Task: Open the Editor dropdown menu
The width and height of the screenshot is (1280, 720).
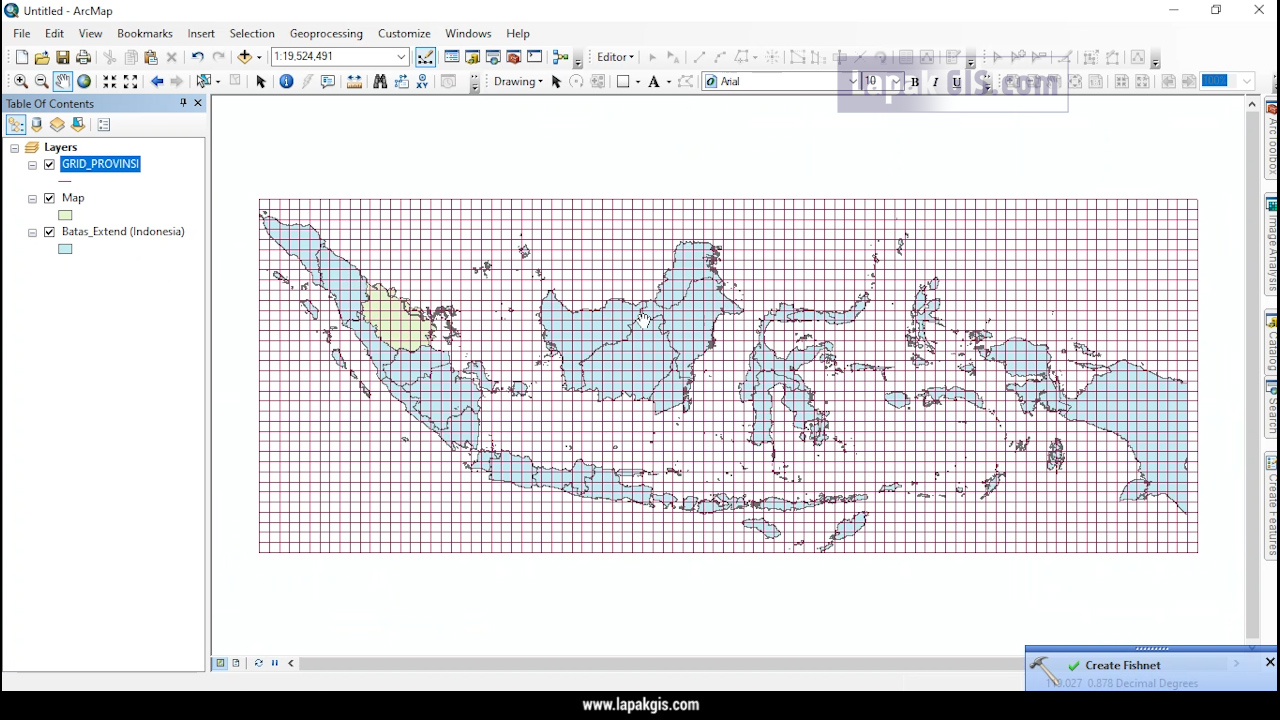Action: [615, 57]
